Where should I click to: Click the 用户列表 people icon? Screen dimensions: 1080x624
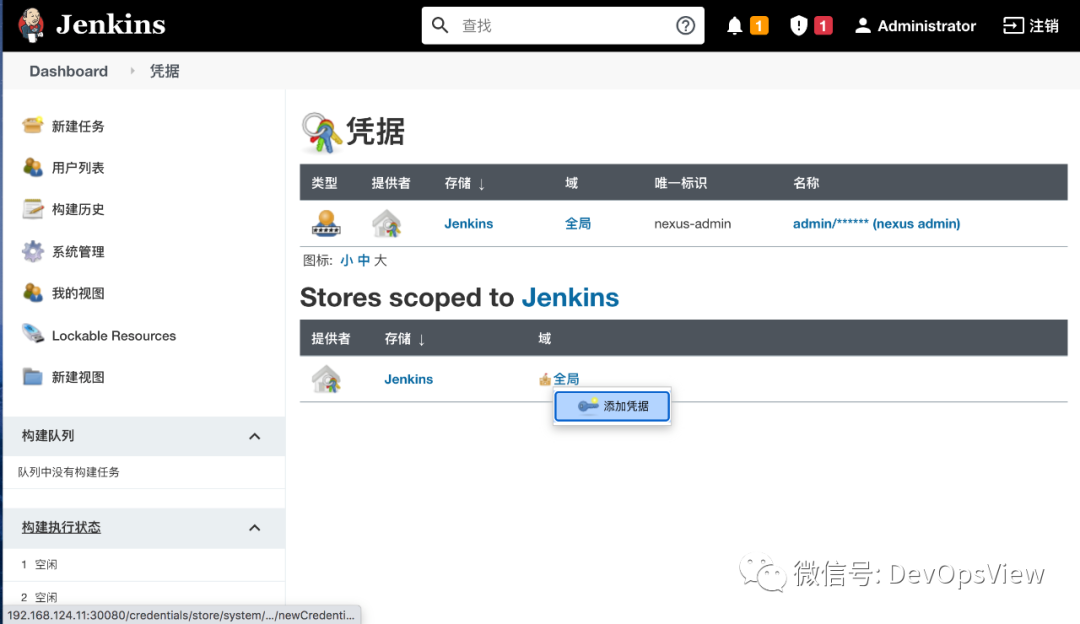(x=32, y=167)
